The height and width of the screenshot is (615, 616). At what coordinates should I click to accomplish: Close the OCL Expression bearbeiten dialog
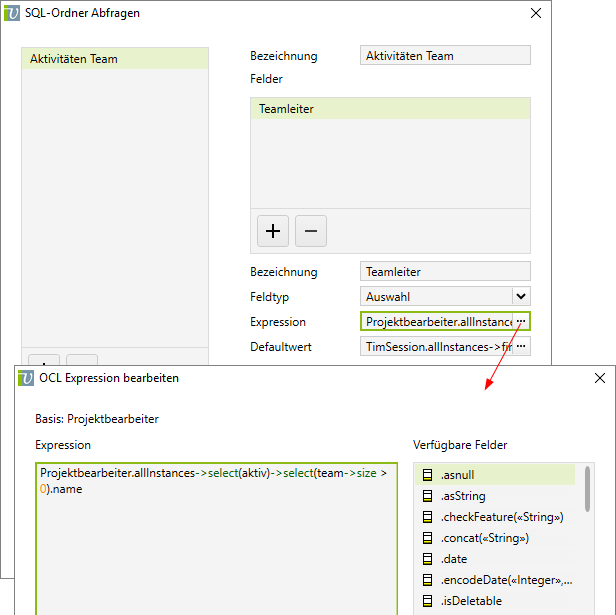click(599, 379)
